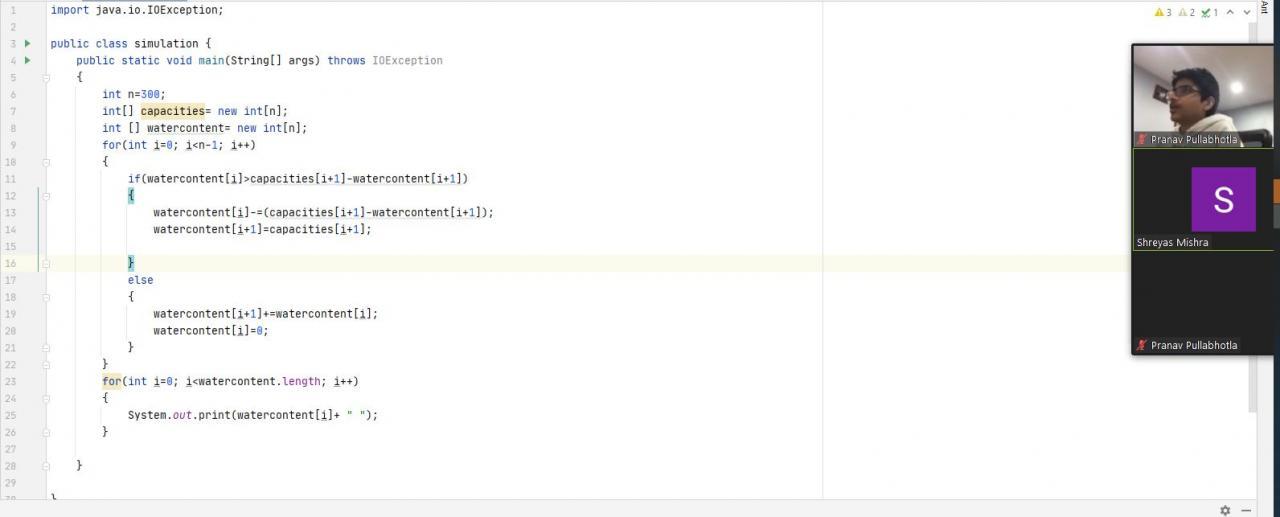Collapse the print loop block at line 24

pyautogui.click(x=46, y=398)
